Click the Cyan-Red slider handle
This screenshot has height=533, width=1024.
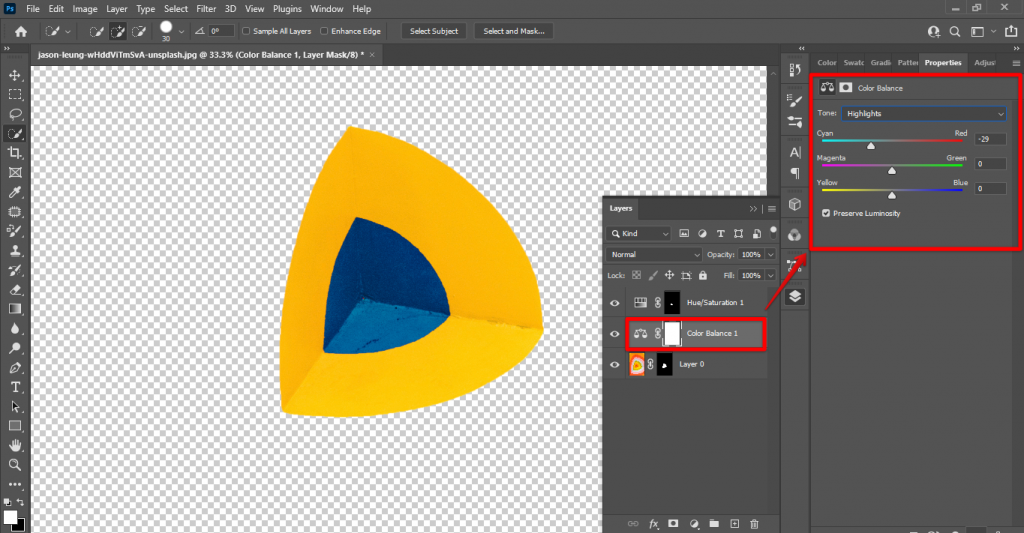(x=870, y=145)
